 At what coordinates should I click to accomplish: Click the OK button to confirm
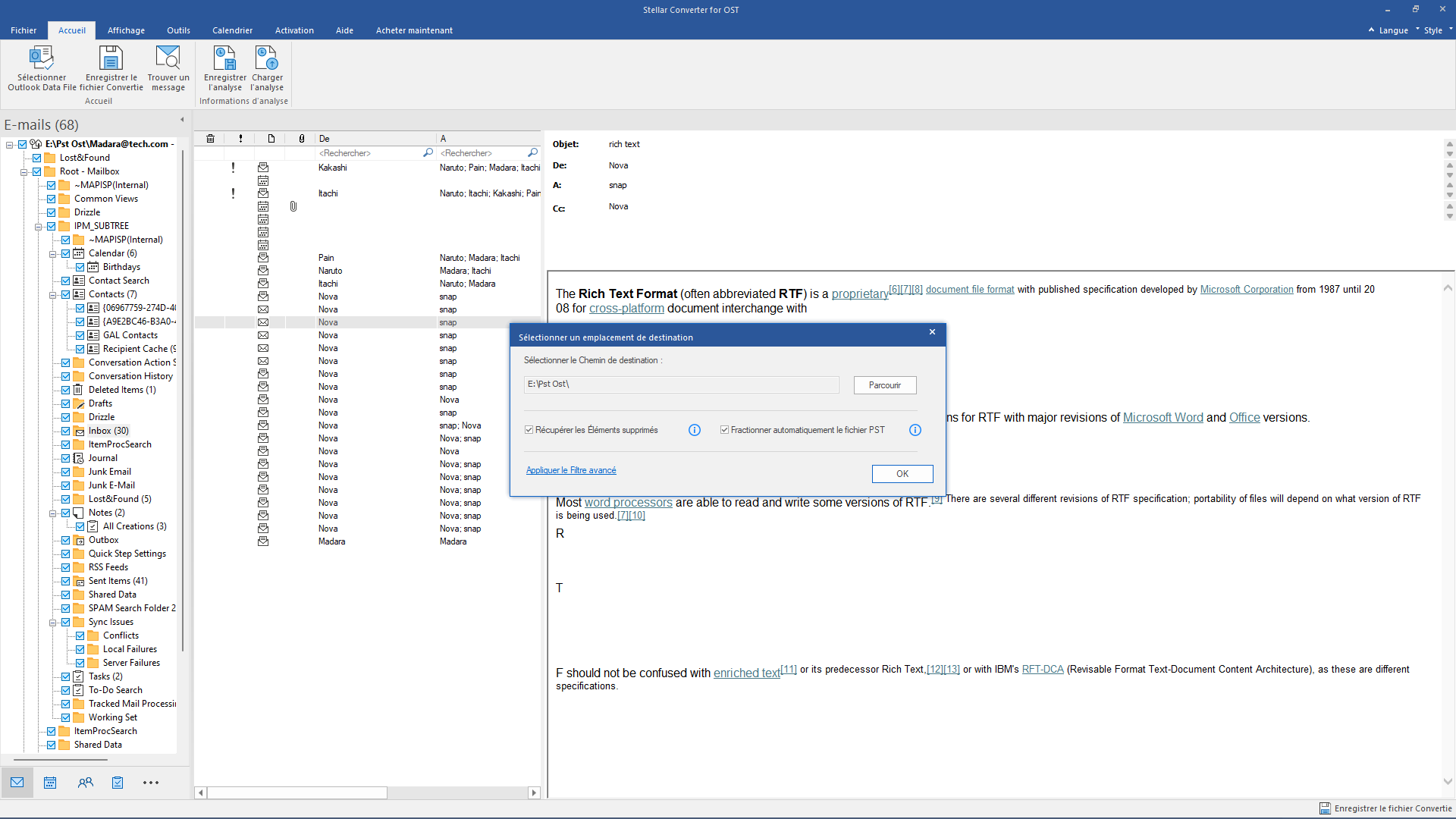902,472
